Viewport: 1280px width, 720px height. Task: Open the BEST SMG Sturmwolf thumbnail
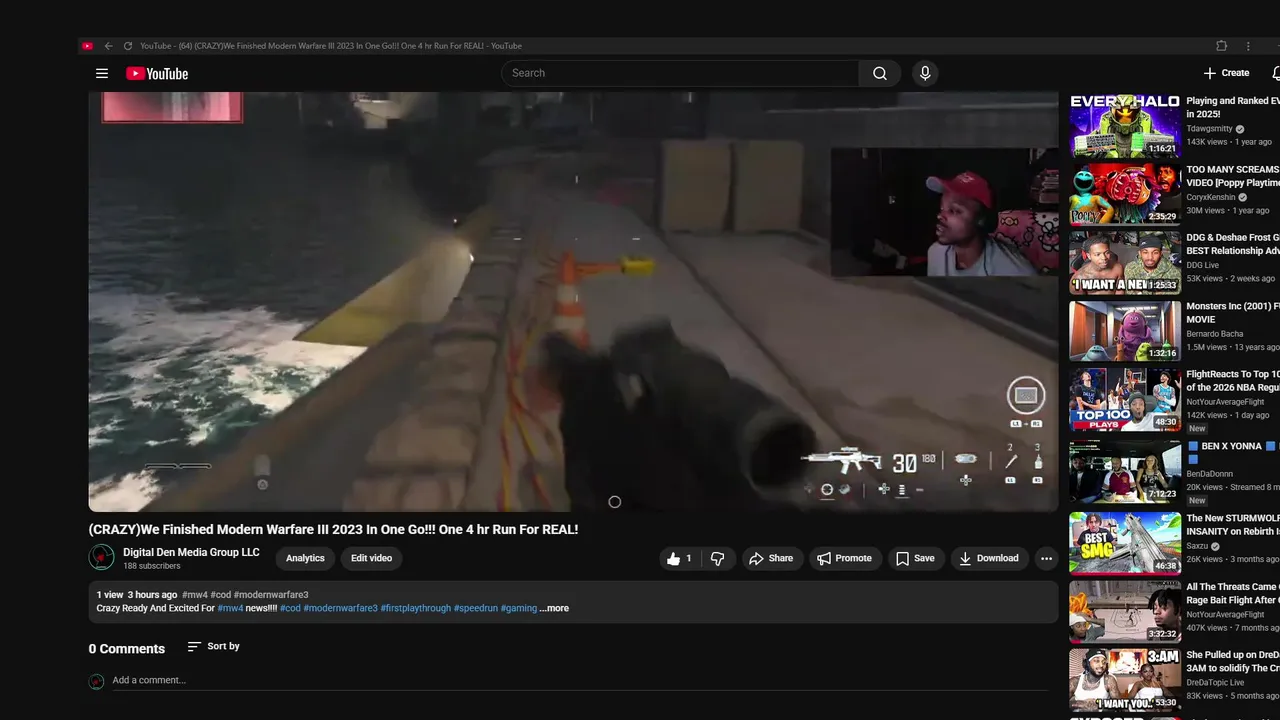1125,543
